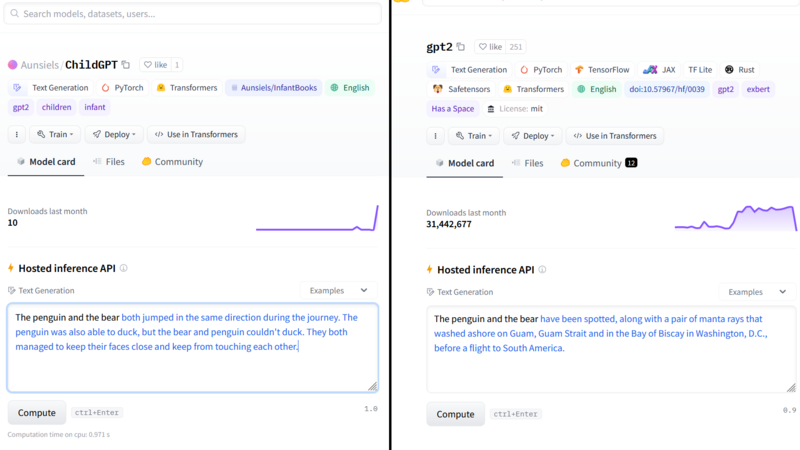Open Aunsiels user profile link
Screen dimensions: 800x450
point(40,65)
